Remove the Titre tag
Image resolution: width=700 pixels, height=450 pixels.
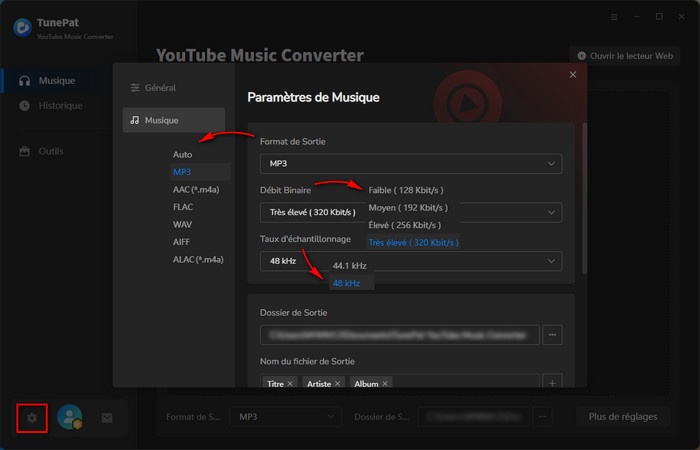click(290, 383)
